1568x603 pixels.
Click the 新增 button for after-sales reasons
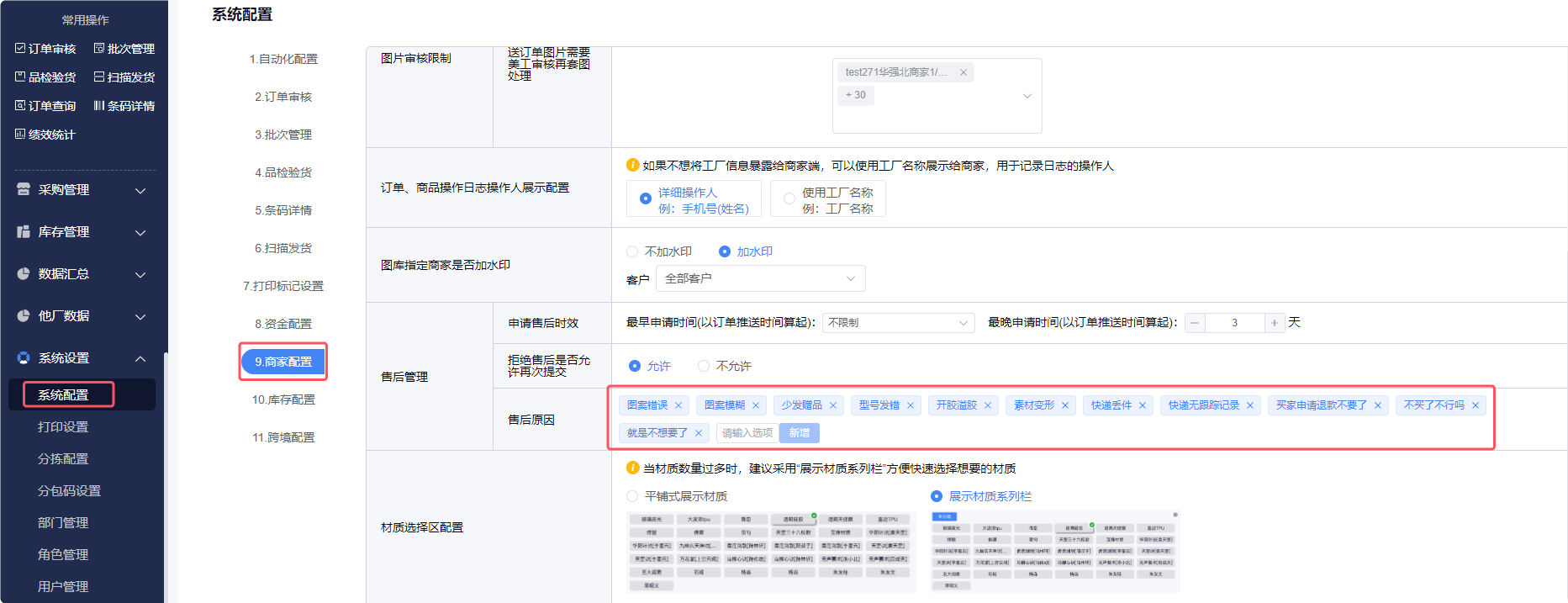click(x=799, y=433)
